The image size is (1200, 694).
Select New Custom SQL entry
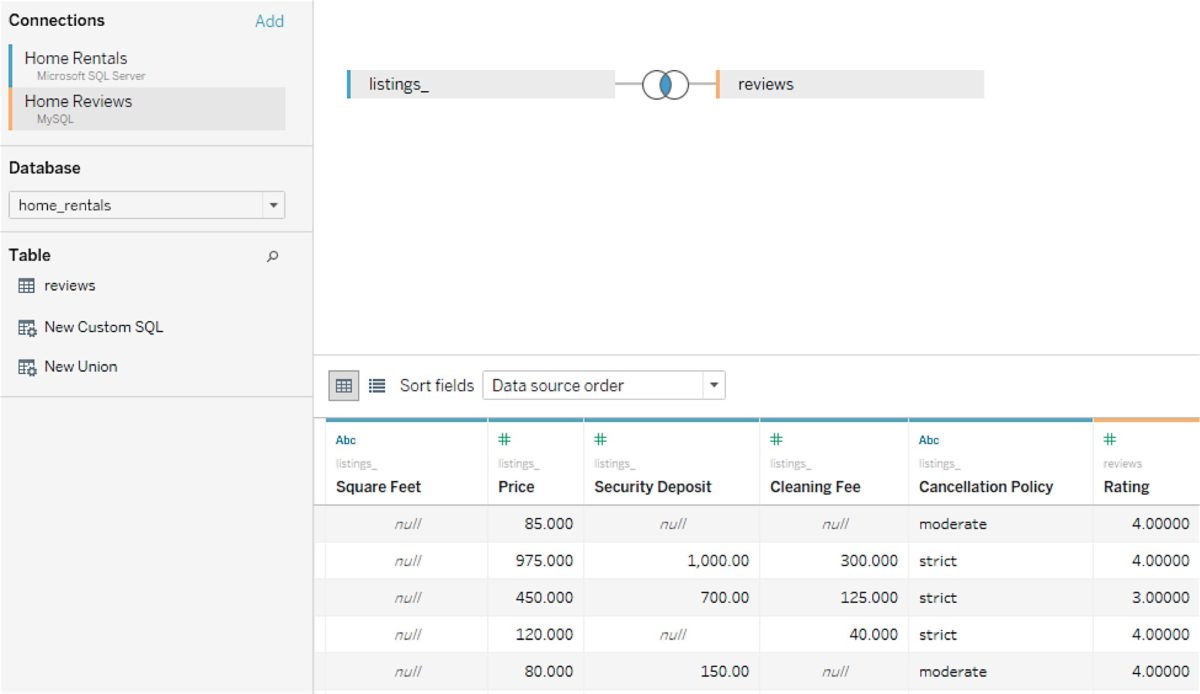103,327
